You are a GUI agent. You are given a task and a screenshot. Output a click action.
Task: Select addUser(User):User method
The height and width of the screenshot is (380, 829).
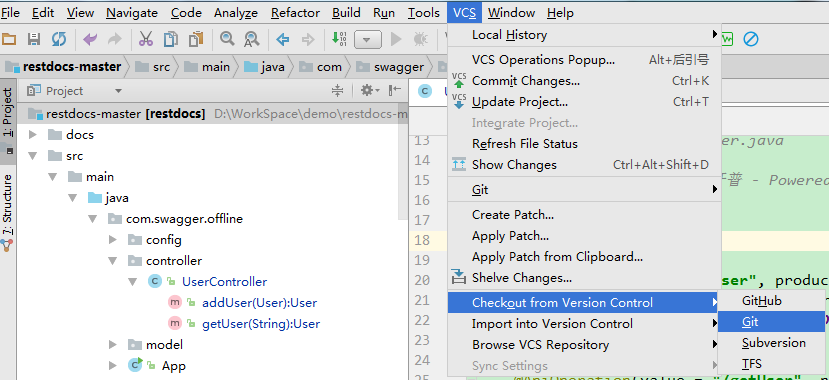[259, 303]
